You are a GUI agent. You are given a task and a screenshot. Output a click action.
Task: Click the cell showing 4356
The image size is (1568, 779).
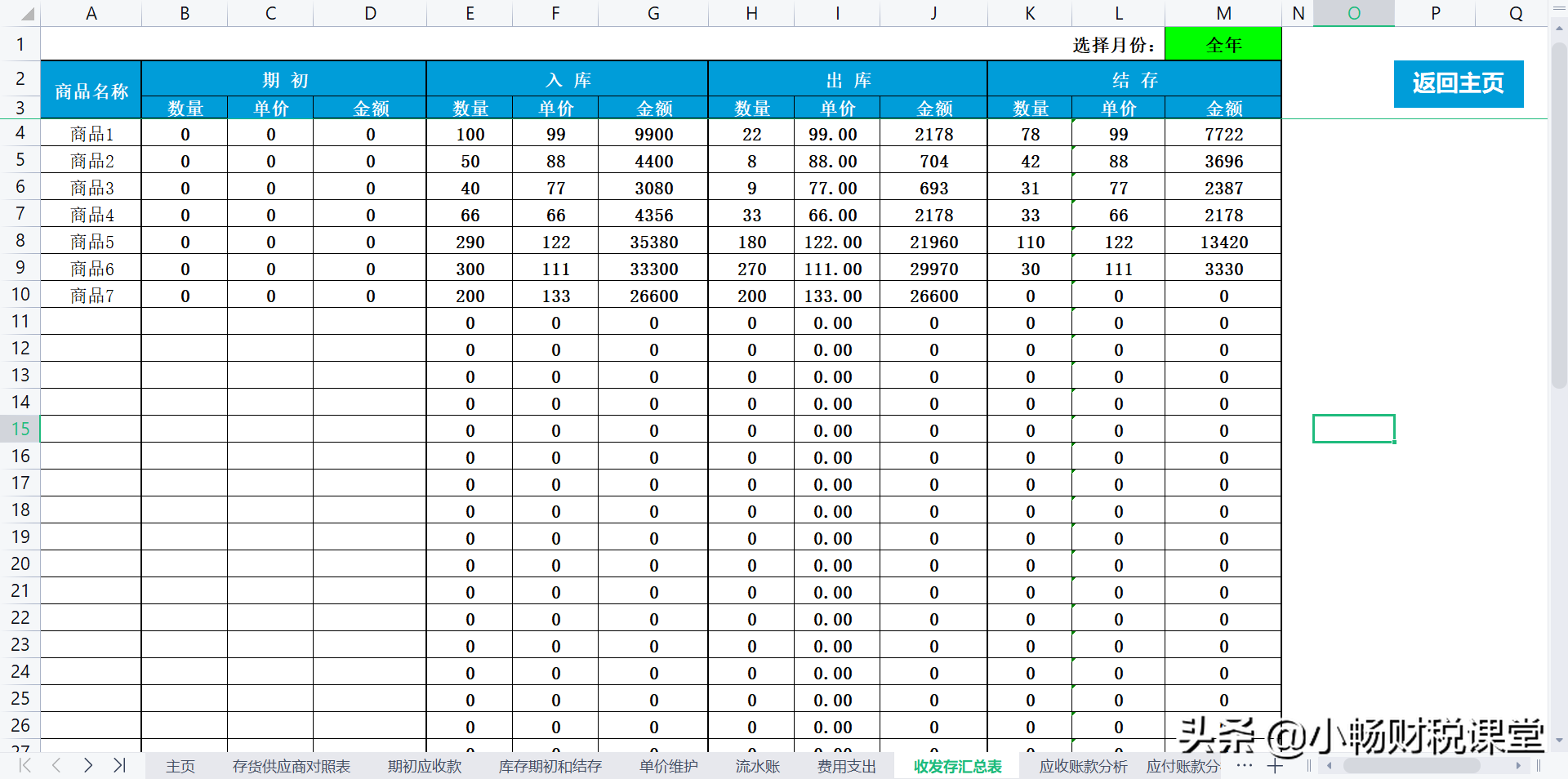tap(653, 214)
